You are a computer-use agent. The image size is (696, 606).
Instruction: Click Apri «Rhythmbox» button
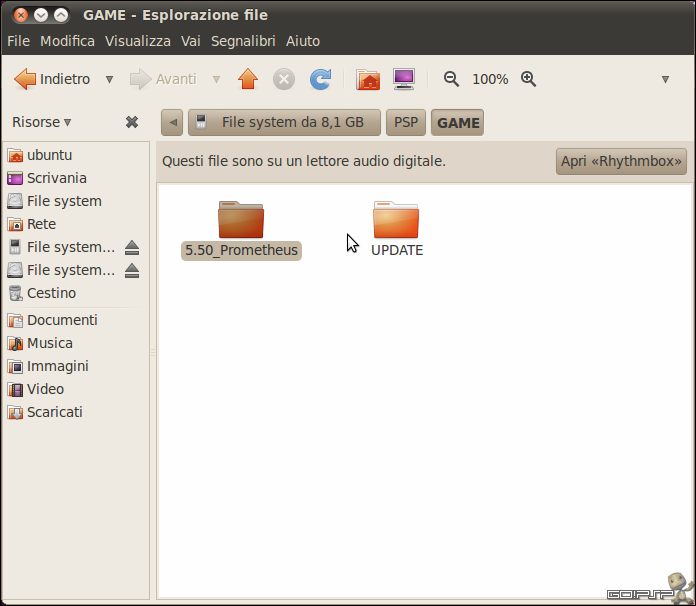tap(621, 161)
